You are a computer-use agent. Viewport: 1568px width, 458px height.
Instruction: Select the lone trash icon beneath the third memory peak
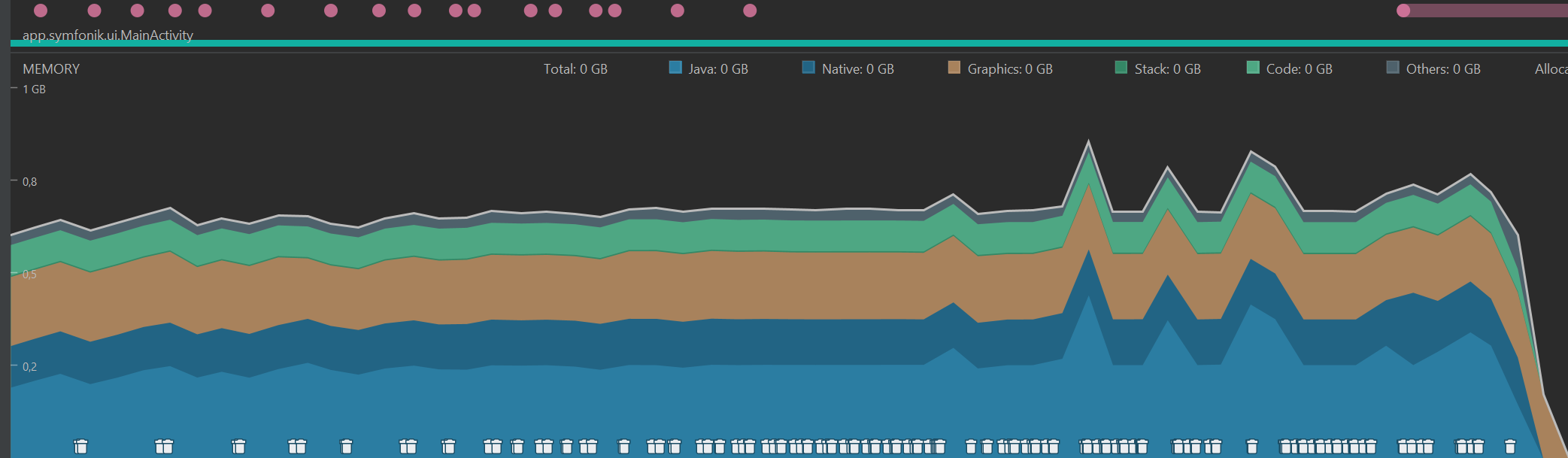click(1252, 447)
